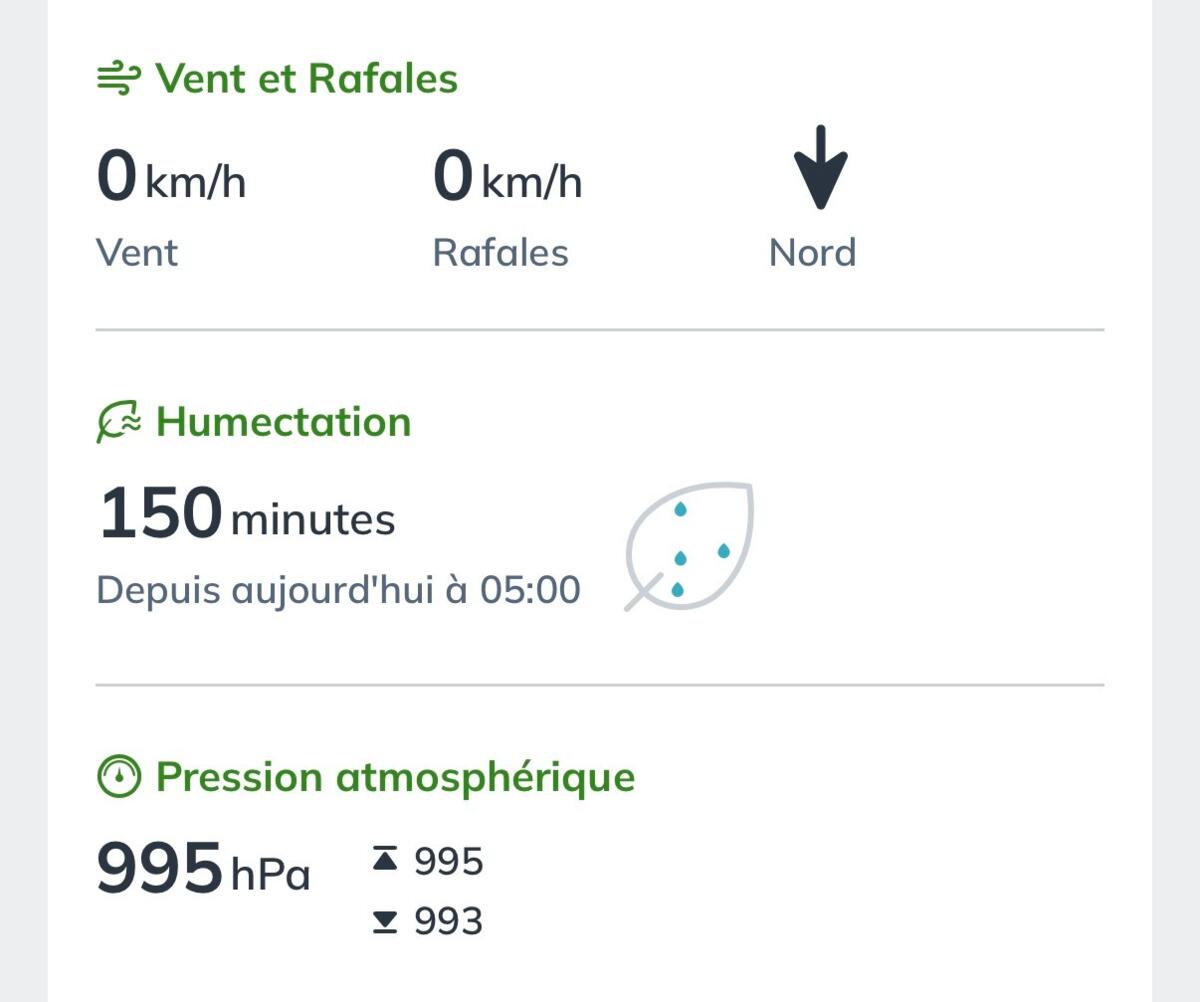Select the maximum pressure value 995
The image size is (1200, 1002).
coord(448,861)
